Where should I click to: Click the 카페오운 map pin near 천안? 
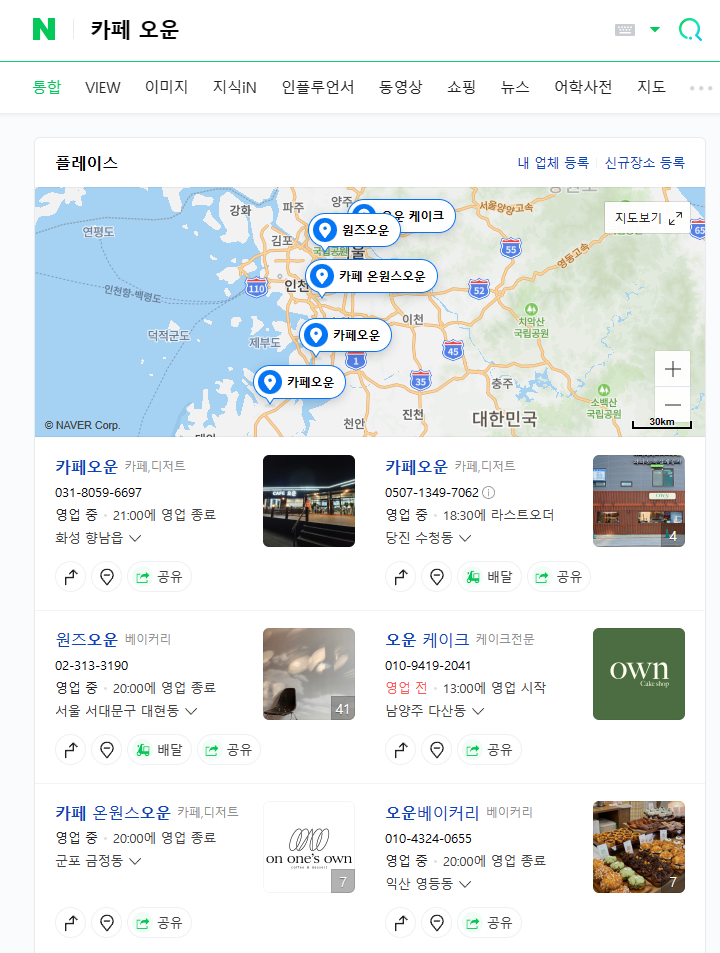click(x=299, y=382)
